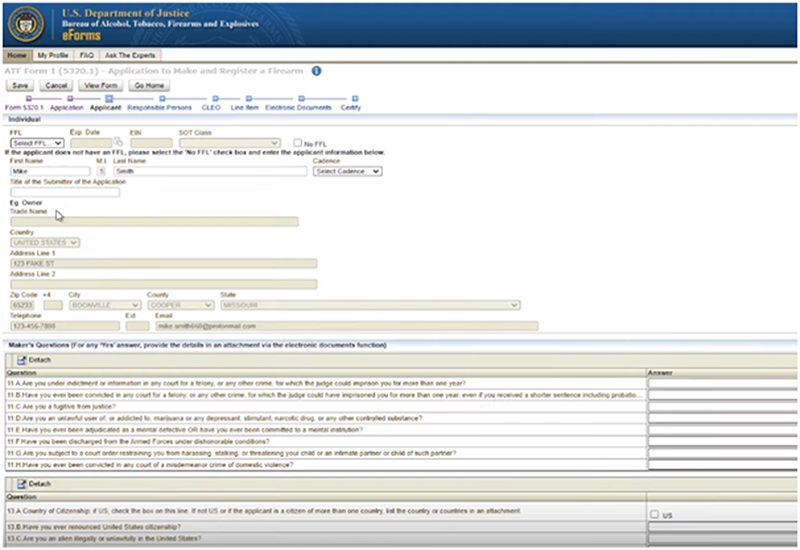The width and height of the screenshot is (800, 550).
Task: Click the Title of the Submitter input field
Action: point(65,192)
